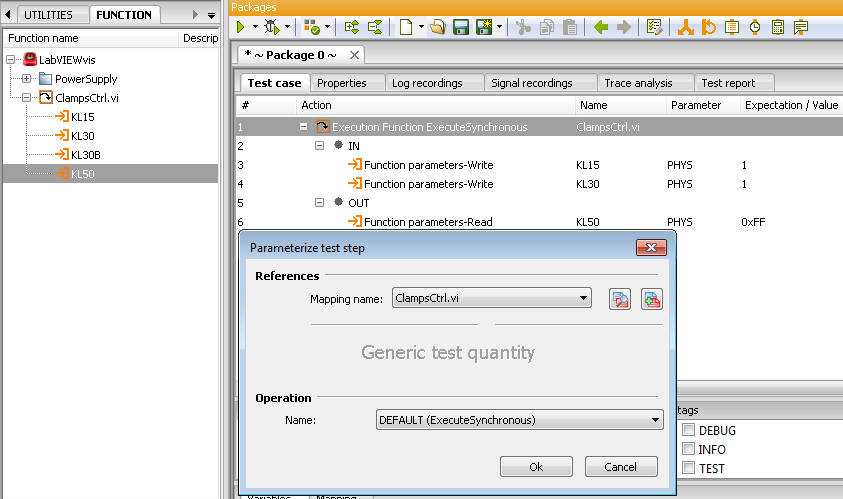Click the forward arrow icon
843x499 pixels.
click(624, 27)
